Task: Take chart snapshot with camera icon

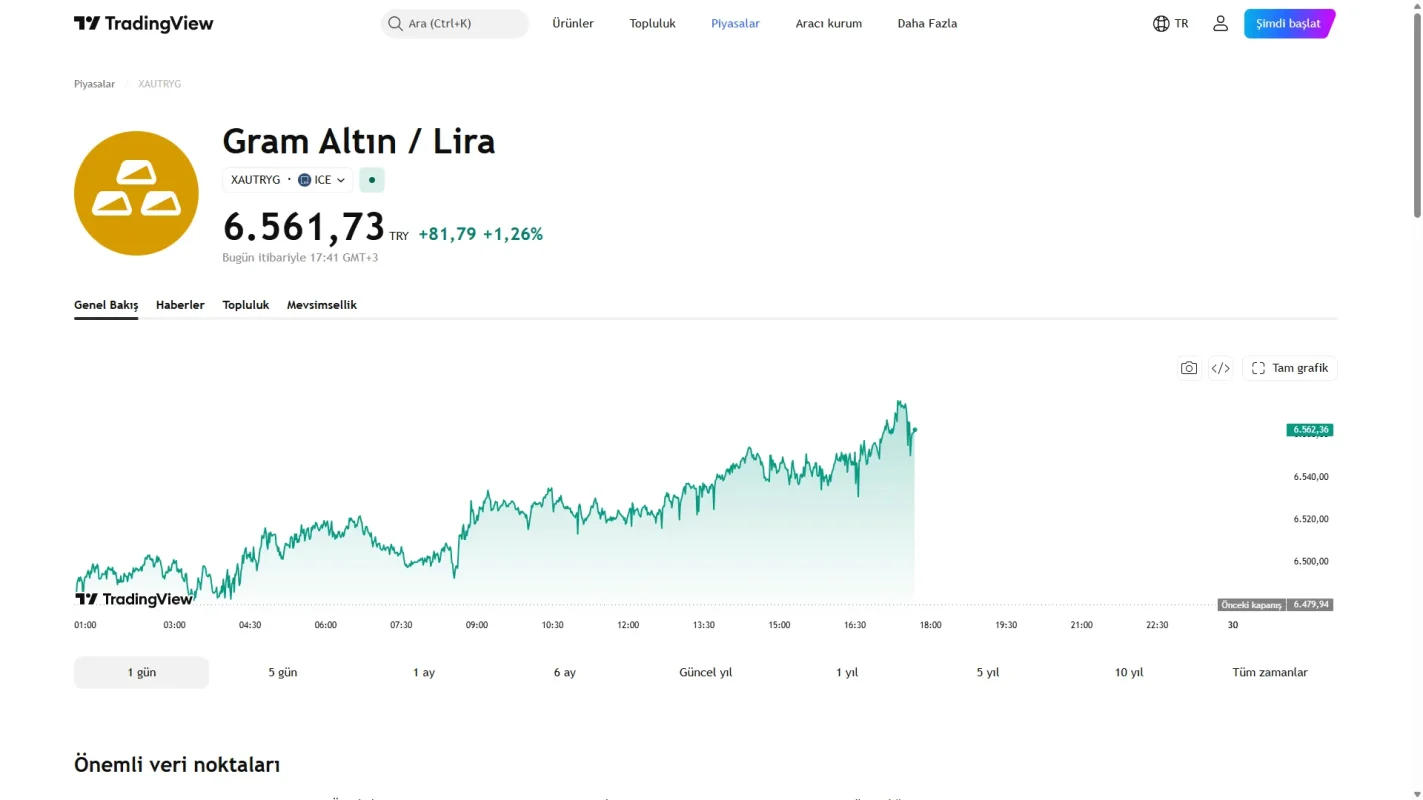Action: tap(1188, 368)
